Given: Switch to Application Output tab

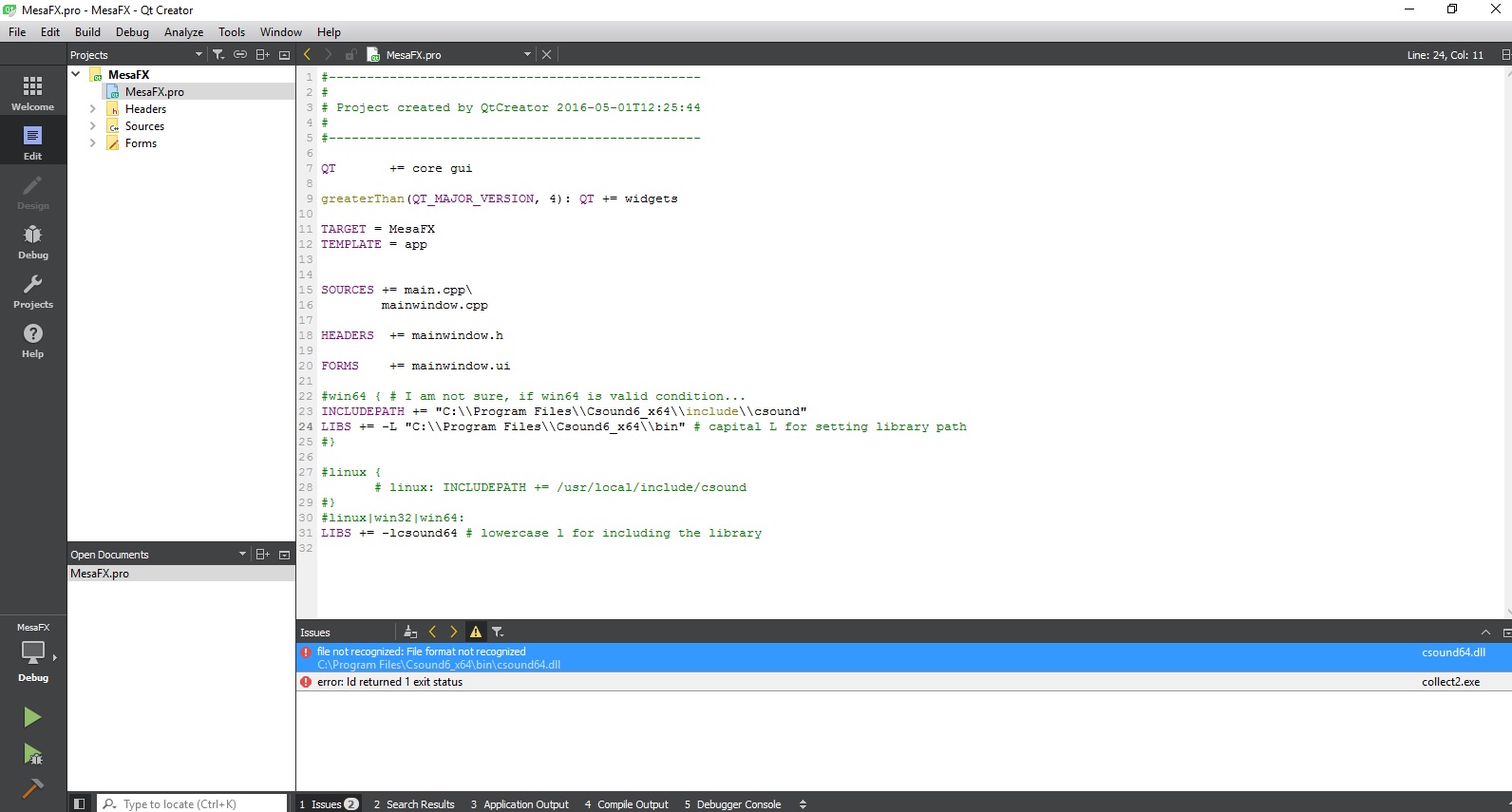Looking at the screenshot, I should pos(520,804).
